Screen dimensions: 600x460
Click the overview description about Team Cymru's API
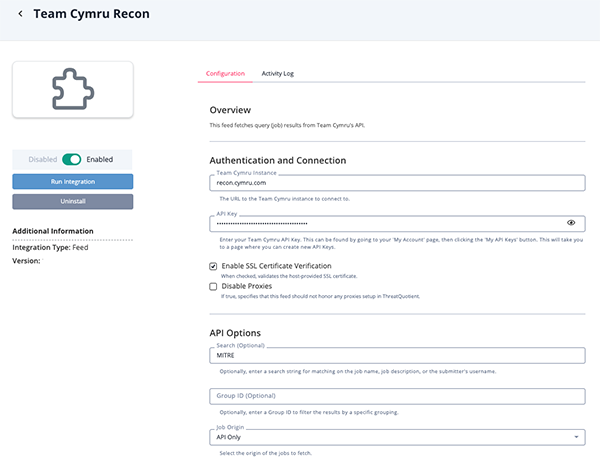pyautogui.click(x=287, y=125)
